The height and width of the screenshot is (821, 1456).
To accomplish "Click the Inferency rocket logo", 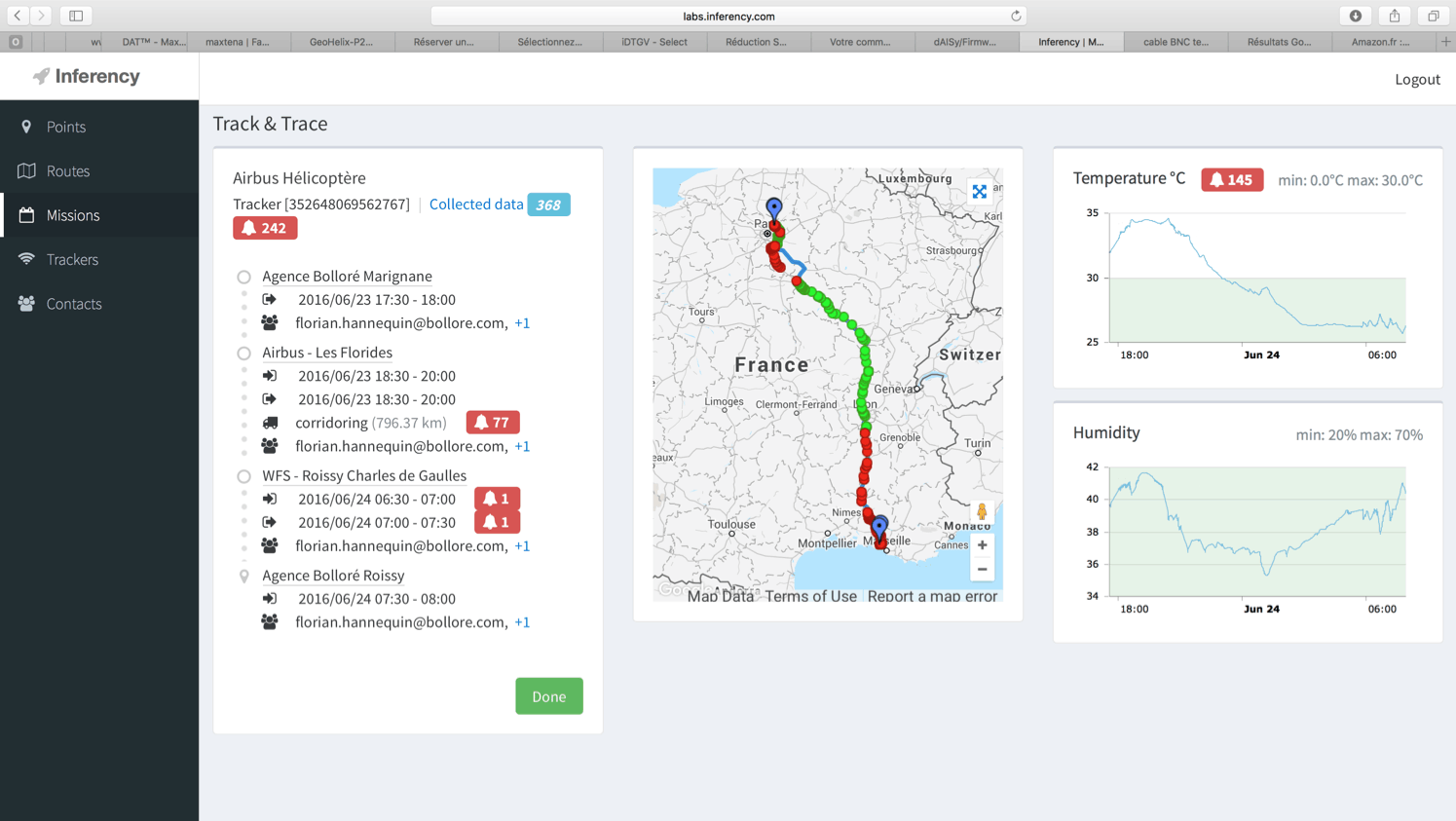I will point(41,76).
